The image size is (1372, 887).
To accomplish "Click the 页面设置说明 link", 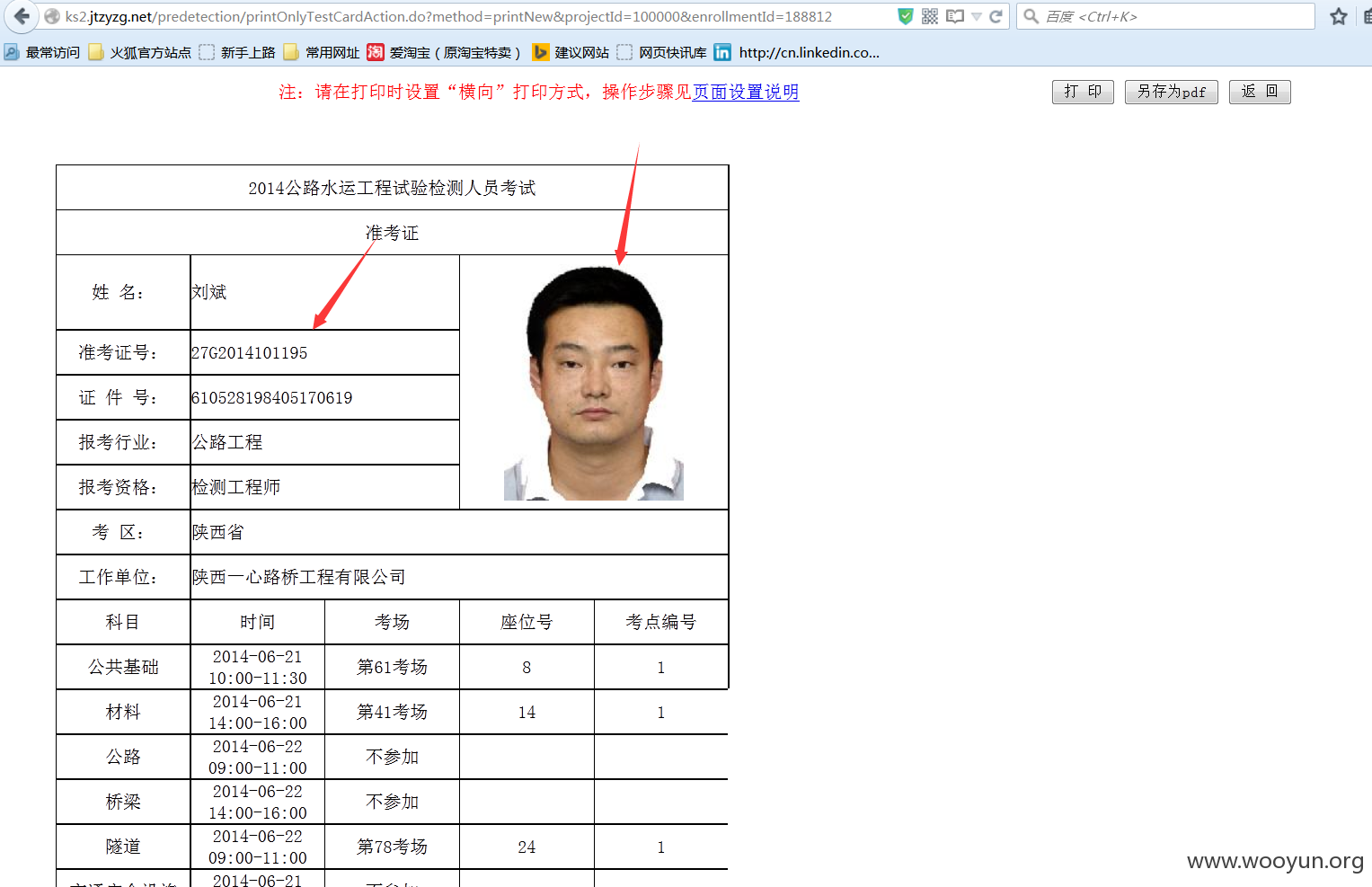I will [x=746, y=92].
